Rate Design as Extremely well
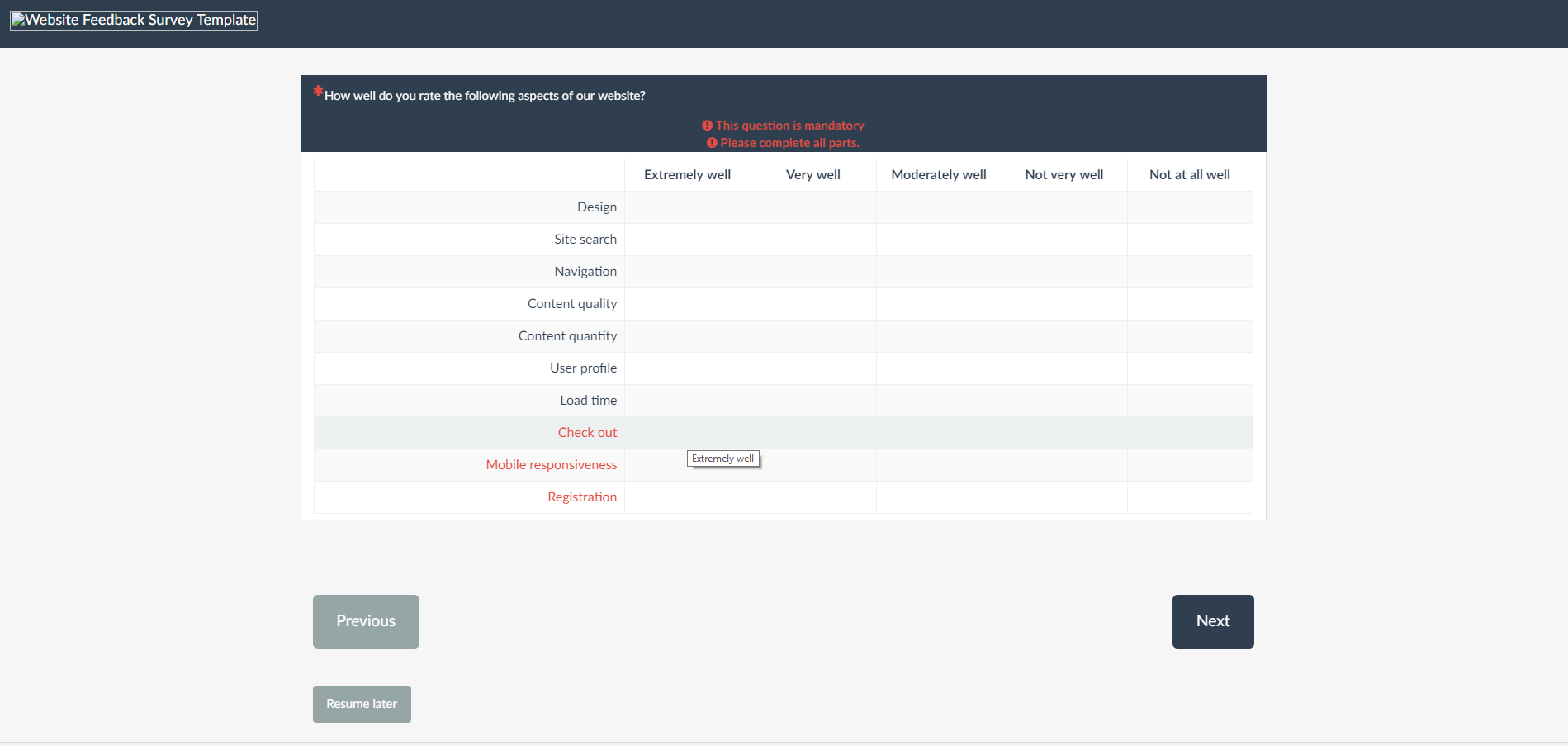This screenshot has width=1568, height=746. tap(687, 207)
